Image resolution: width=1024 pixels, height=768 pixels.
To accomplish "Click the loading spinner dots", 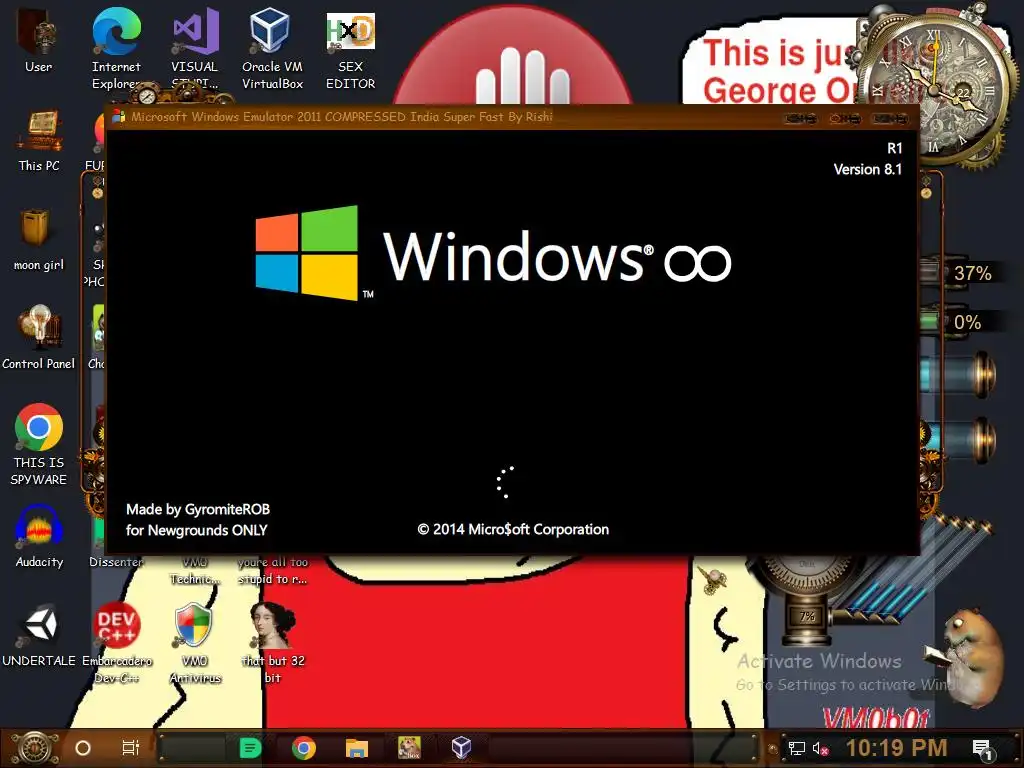I will tap(505, 483).
